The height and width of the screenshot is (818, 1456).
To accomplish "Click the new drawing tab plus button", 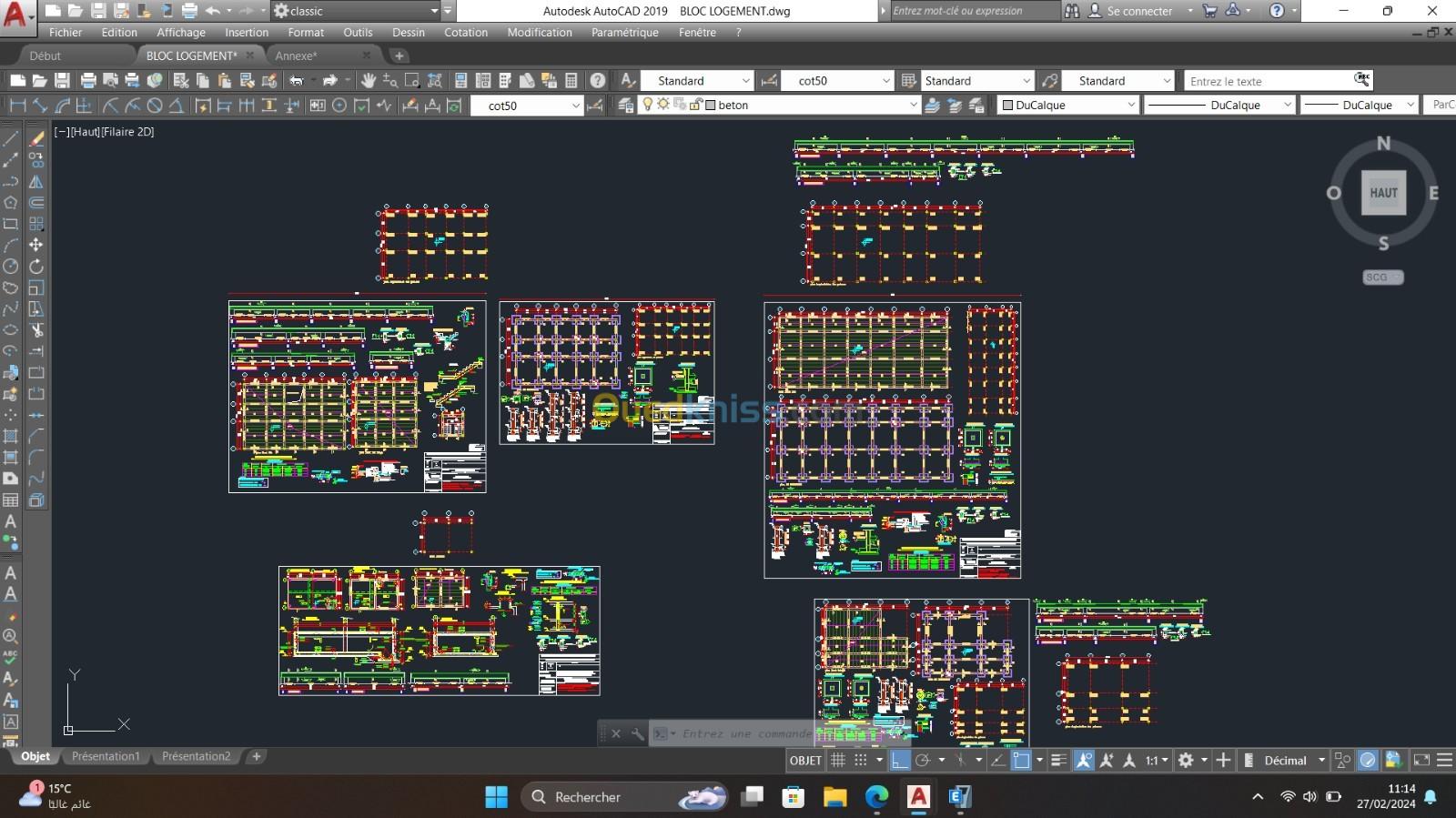I will point(399,56).
